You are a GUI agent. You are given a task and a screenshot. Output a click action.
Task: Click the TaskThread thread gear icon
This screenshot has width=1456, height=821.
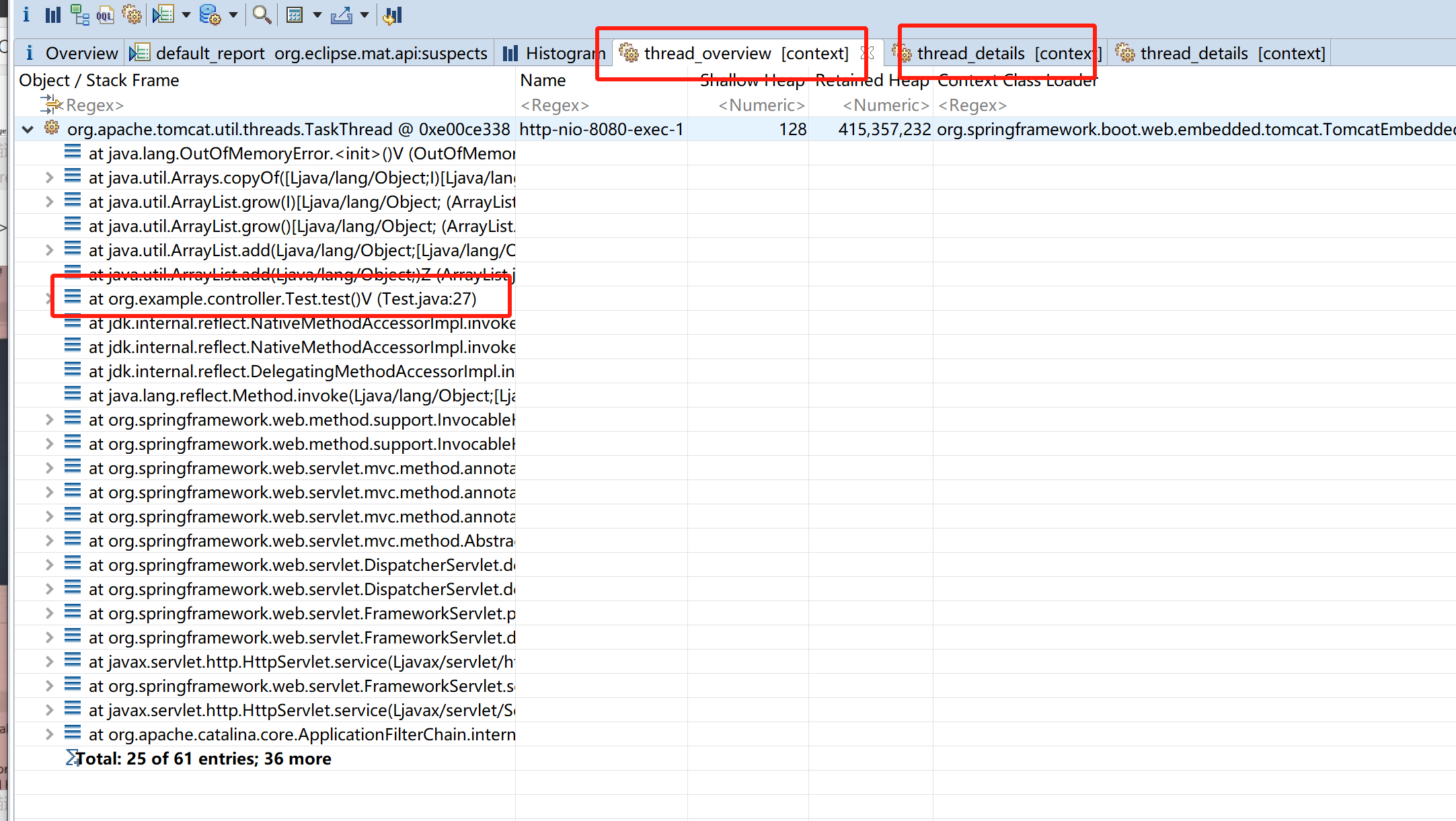click(52, 128)
